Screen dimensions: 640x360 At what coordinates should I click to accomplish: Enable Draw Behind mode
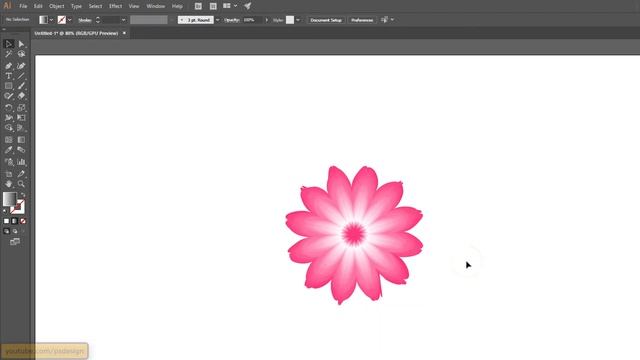[15, 231]
